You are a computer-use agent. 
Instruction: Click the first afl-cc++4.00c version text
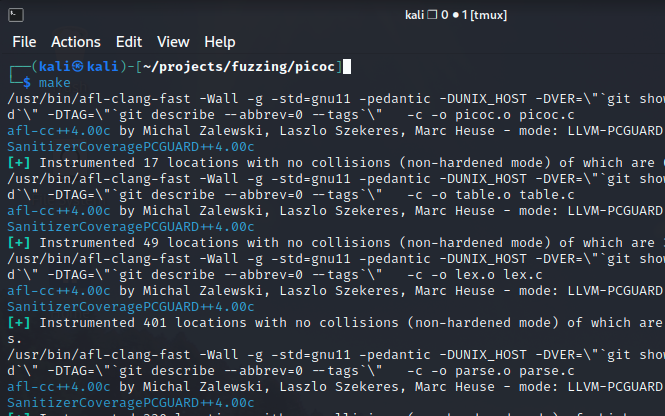tap(59, 131)
